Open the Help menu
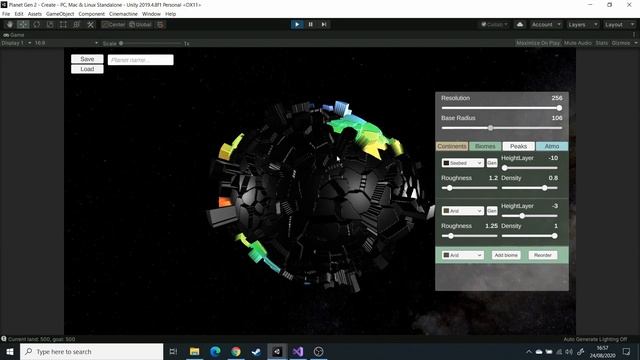This screenshot has height=360, width=640. coord(171,14)
